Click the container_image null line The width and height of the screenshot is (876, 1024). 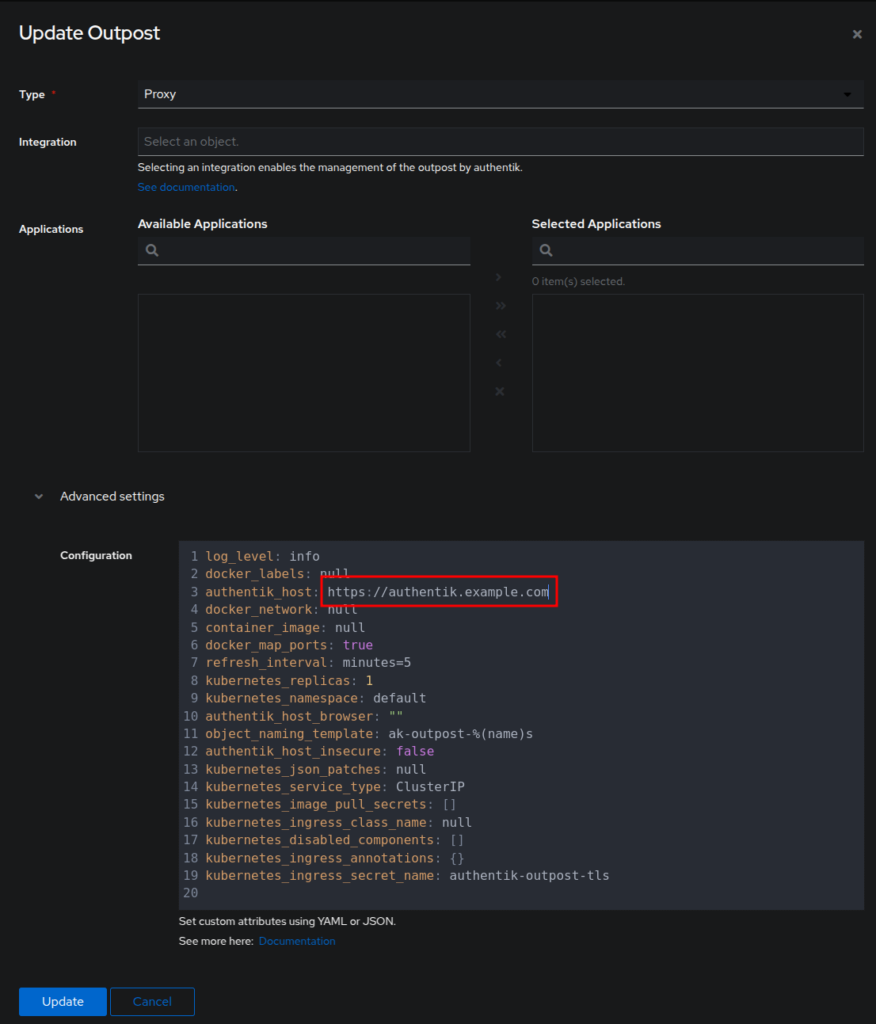point(285,628)
